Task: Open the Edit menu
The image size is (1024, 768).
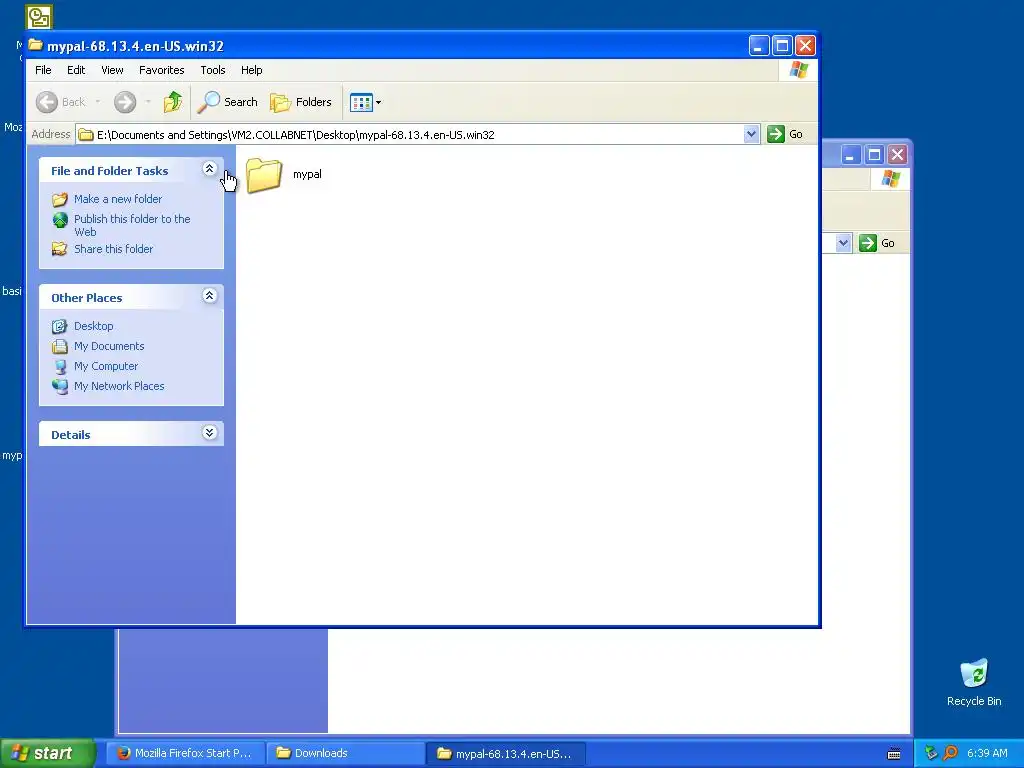Action: (76, 70)
